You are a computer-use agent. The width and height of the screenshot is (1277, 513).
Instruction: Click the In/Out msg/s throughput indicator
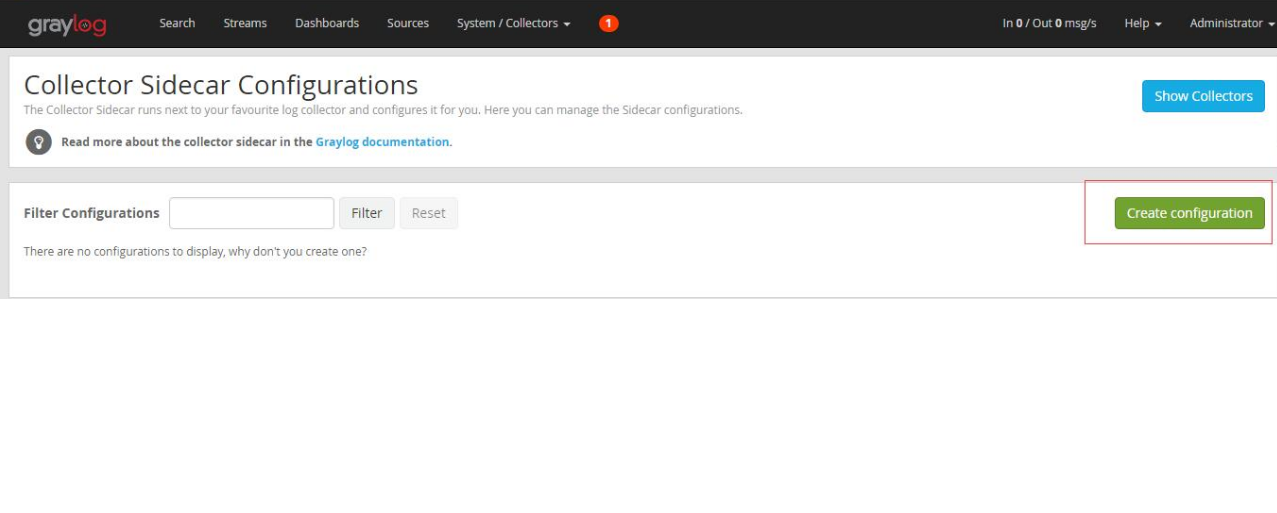click(1049, 23)
